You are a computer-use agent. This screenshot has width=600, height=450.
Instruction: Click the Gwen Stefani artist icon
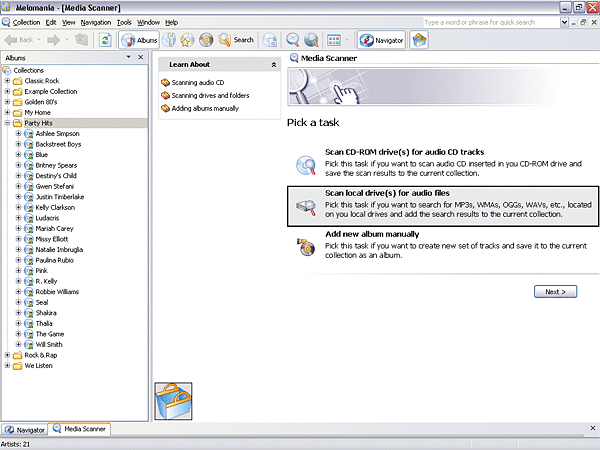coord(29,186)
